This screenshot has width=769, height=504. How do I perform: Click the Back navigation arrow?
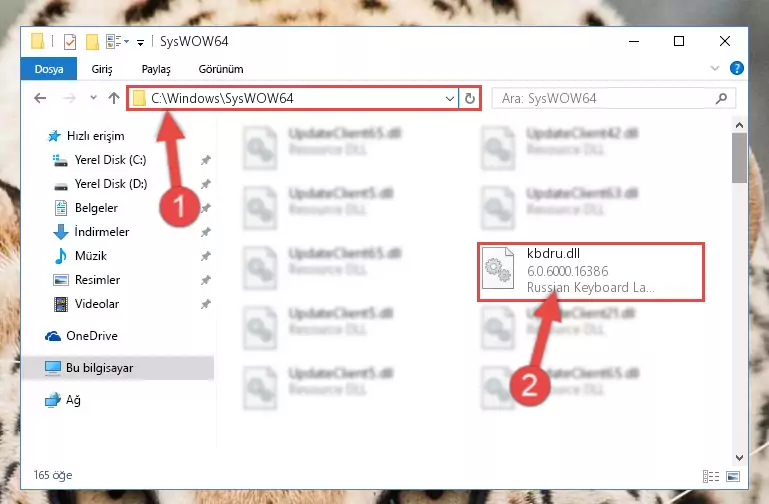40,98
